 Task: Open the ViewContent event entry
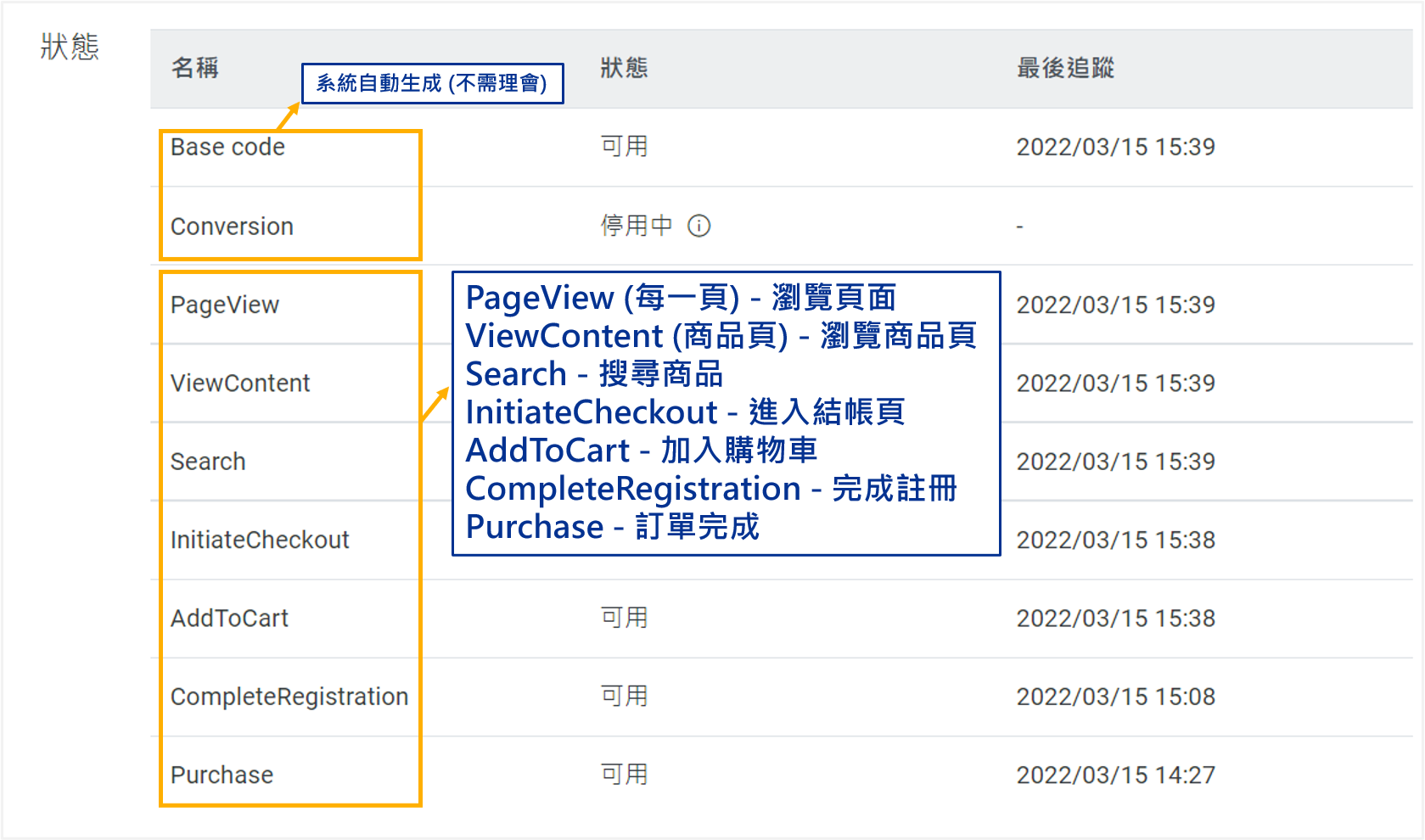(x=240, y=384)
